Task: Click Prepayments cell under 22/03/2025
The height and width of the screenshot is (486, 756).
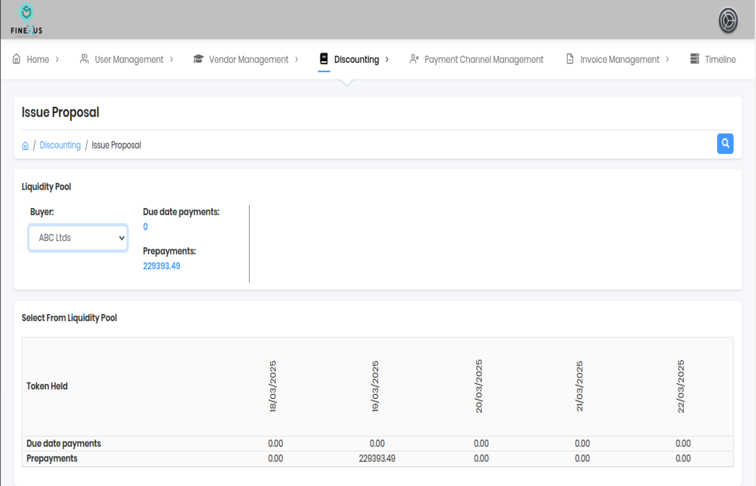Action: coord(683,459)
